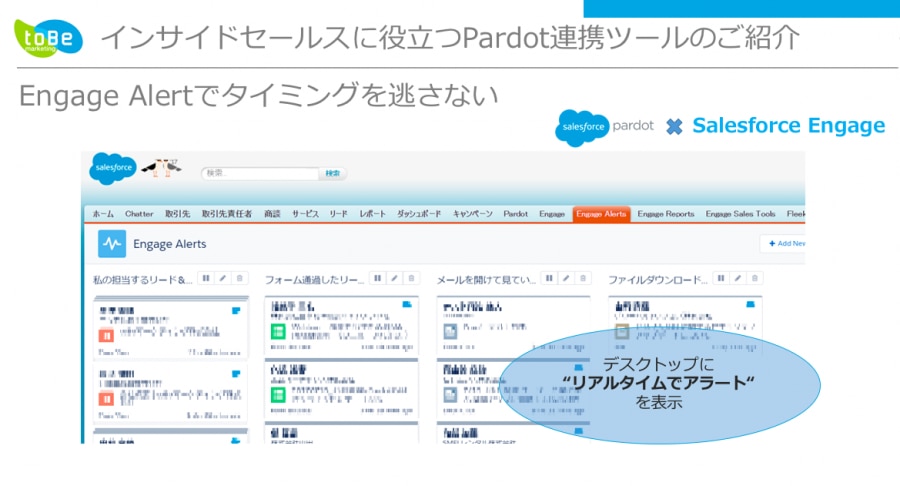
Task: Click the seagull mascot image beside Salesforce logo
Action: [x=162, y=168]
